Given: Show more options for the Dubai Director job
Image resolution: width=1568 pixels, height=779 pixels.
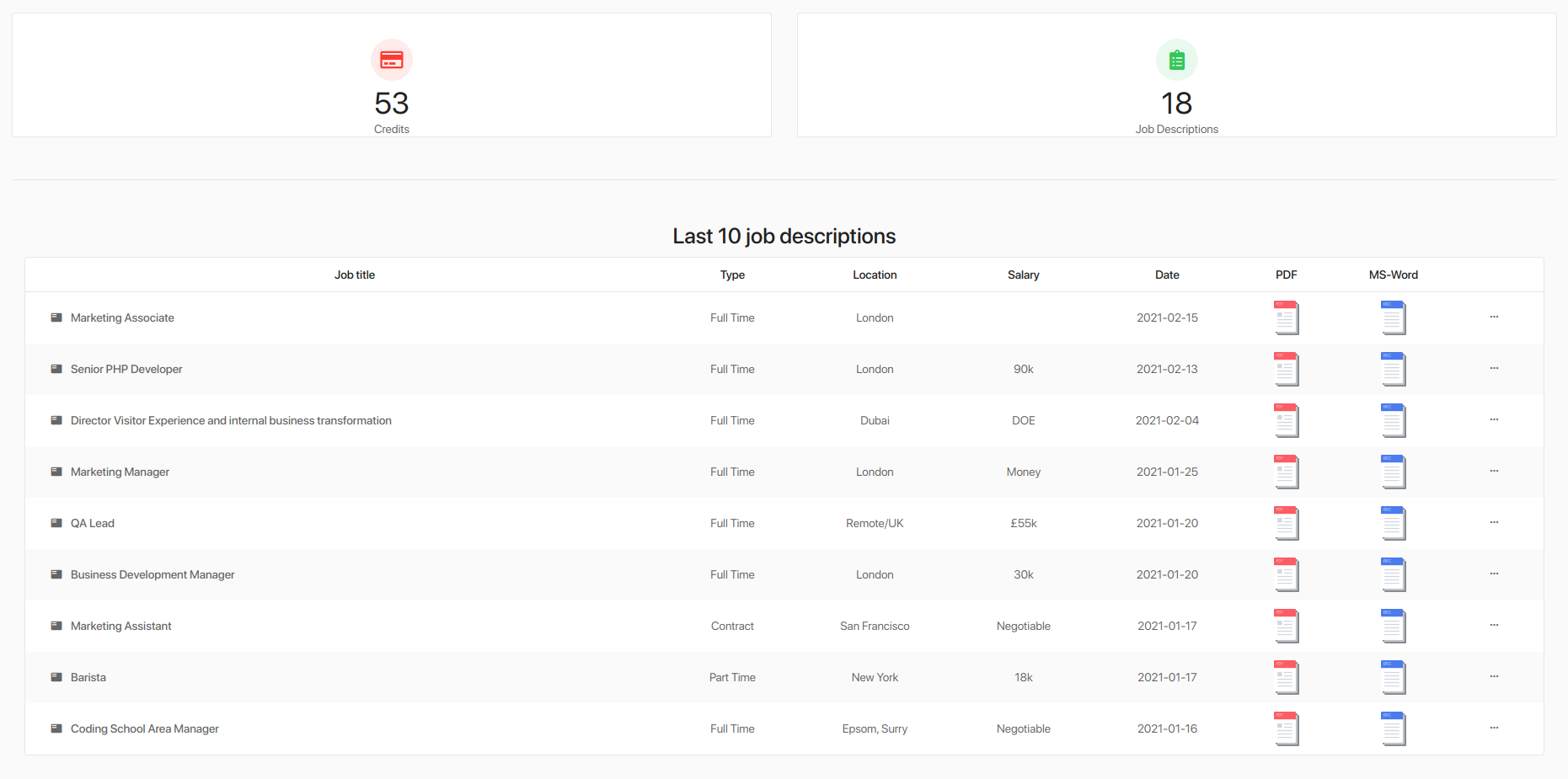Looking at the screenshot, I should tap(1494, 420).
